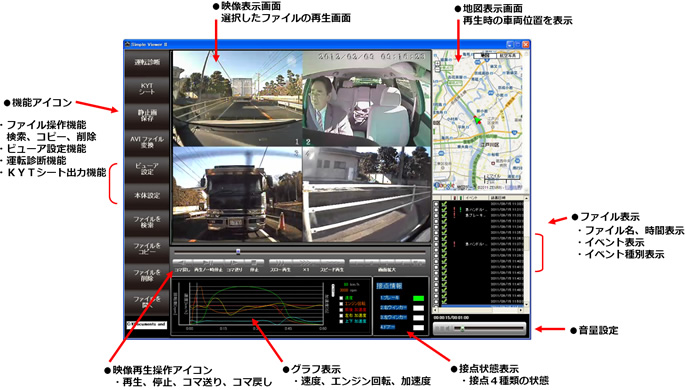685x390 pixels.
Task: Stop playback with 停止 button
Action: tap(254, 262)
